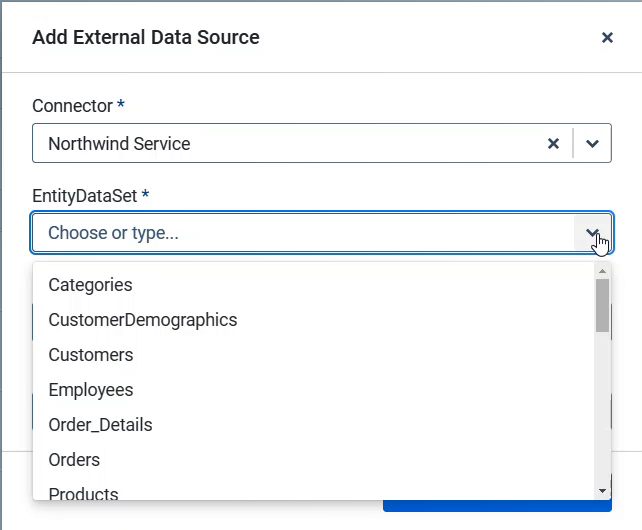The image size is (642, 530).
Task: Clear the Northwind Service connector selection
Action: pos(553,143)
